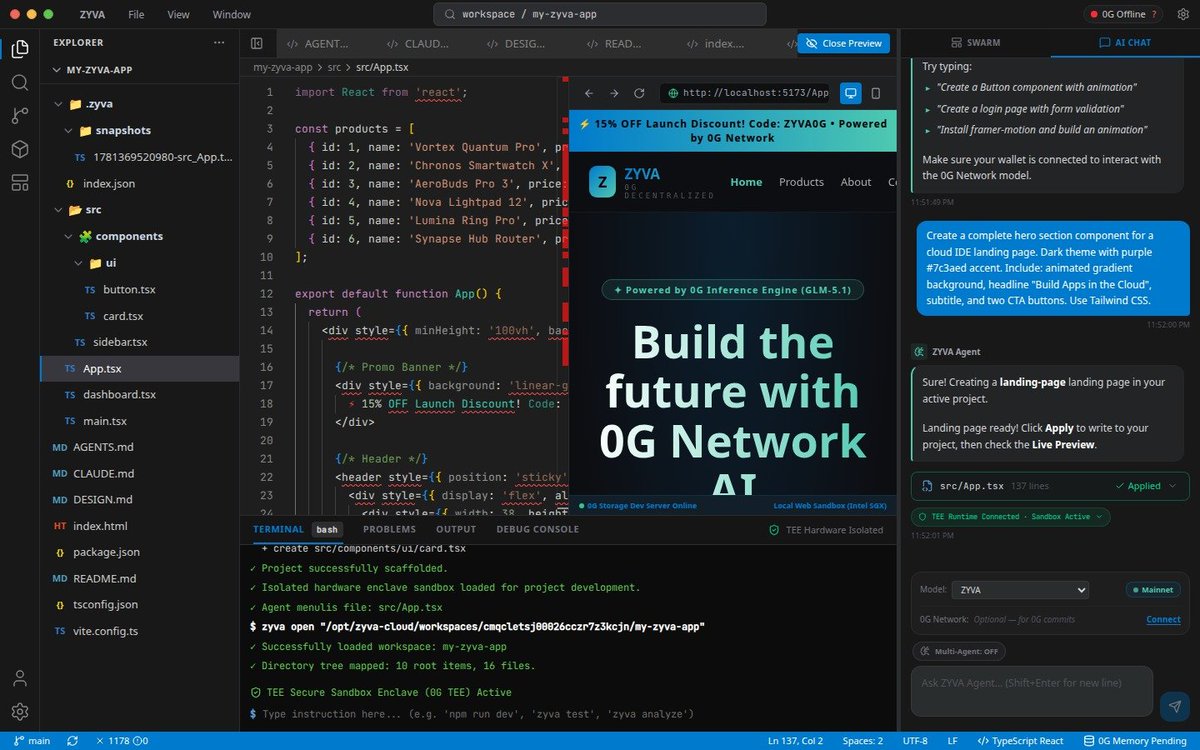Click About in the preview navigation
This screenshot has width=1200, height=750.
(x=856, y=182)
